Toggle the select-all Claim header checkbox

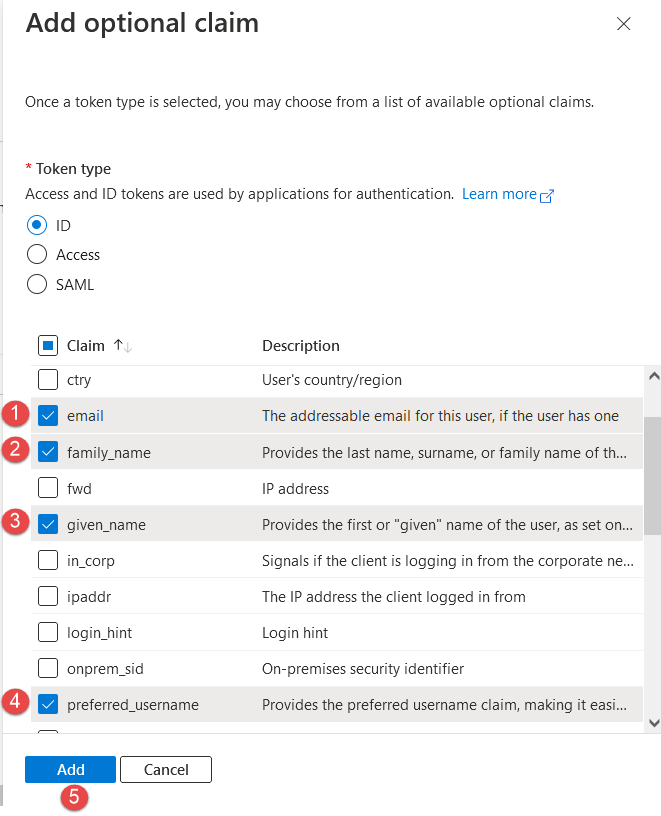click(x=48, y=346)
